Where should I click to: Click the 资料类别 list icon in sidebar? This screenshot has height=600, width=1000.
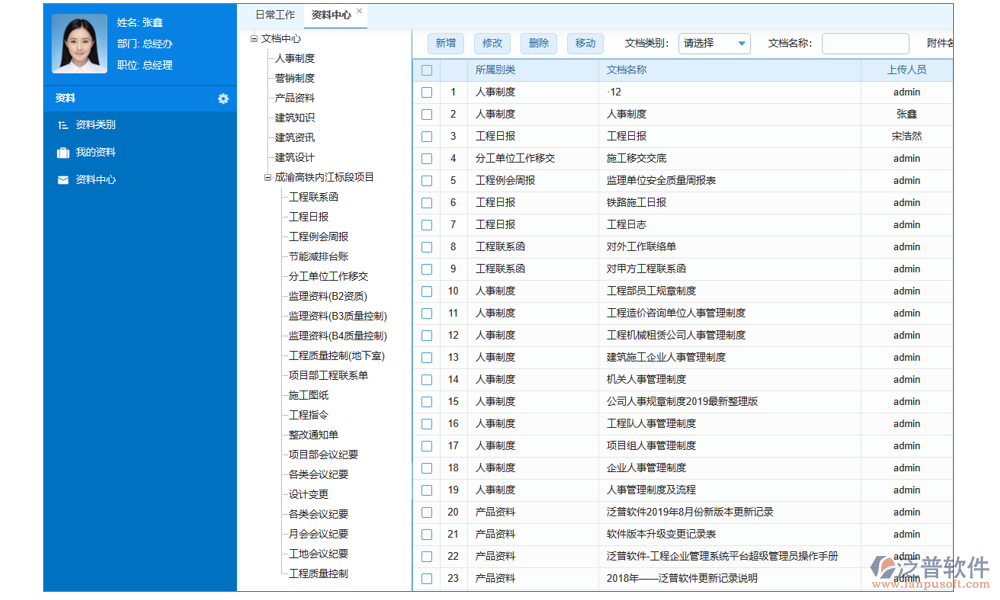tap(60, 125)
